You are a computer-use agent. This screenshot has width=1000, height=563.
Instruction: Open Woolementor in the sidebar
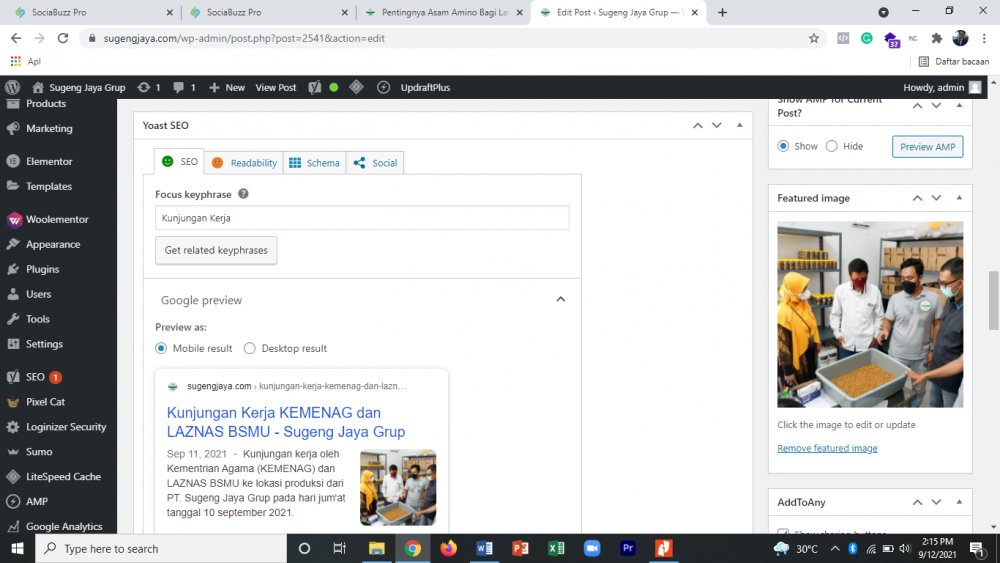point(58,219)
